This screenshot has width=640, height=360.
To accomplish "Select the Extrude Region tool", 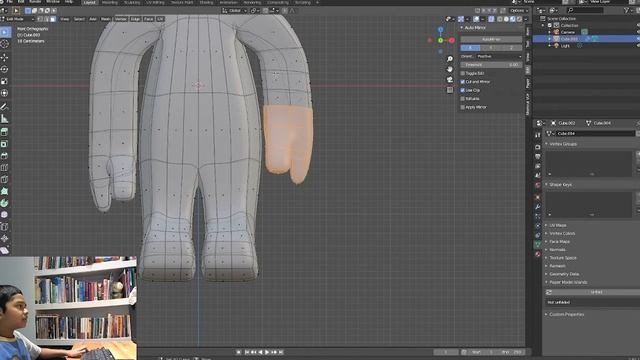I will (5, 132).
